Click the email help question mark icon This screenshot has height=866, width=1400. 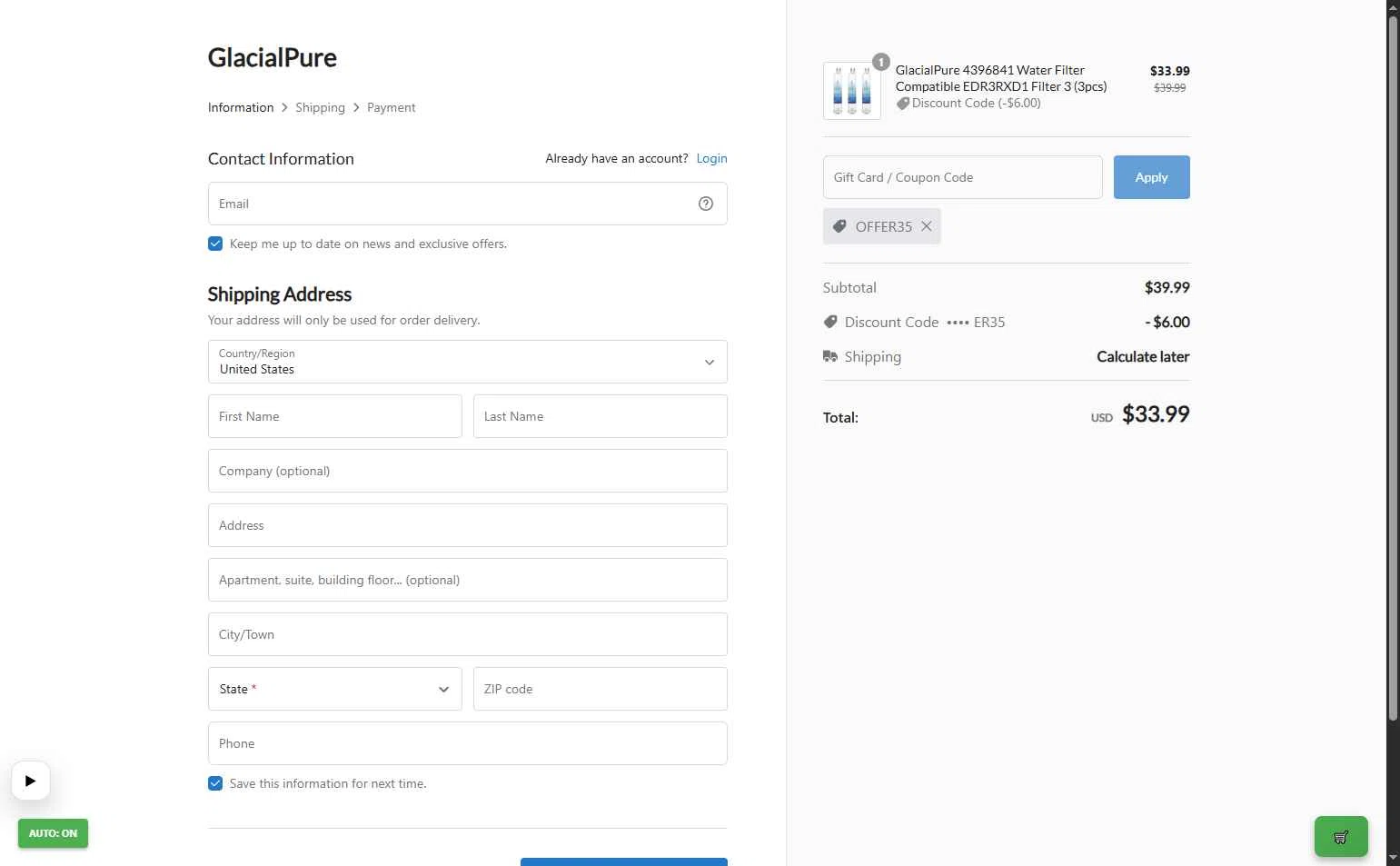pos(706,204)
